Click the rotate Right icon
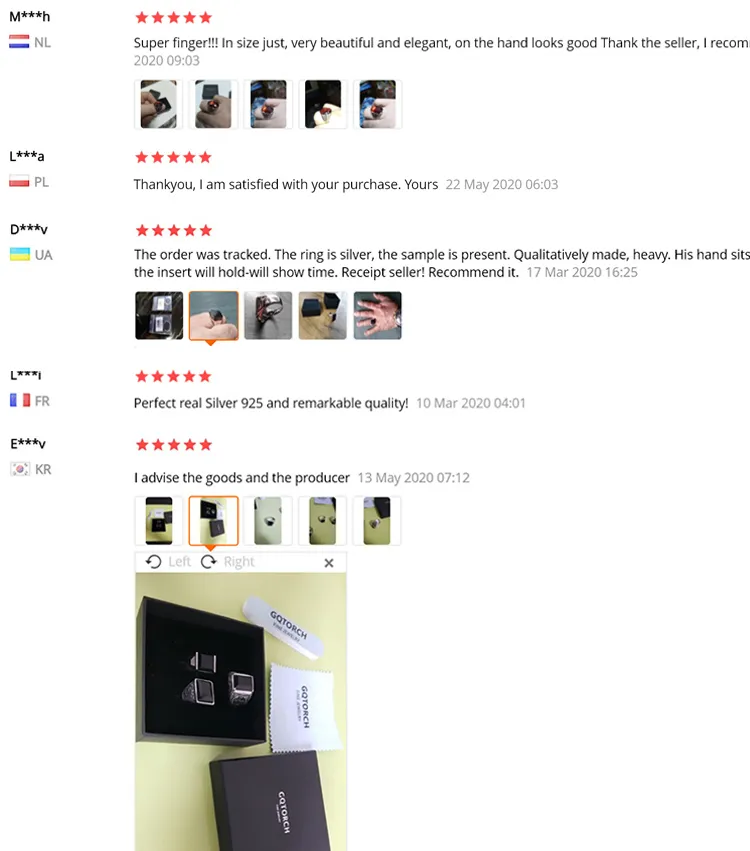Image resolution: width=750 pixels, height=851 pixels. pyautogui.click(x=209, y=562)
